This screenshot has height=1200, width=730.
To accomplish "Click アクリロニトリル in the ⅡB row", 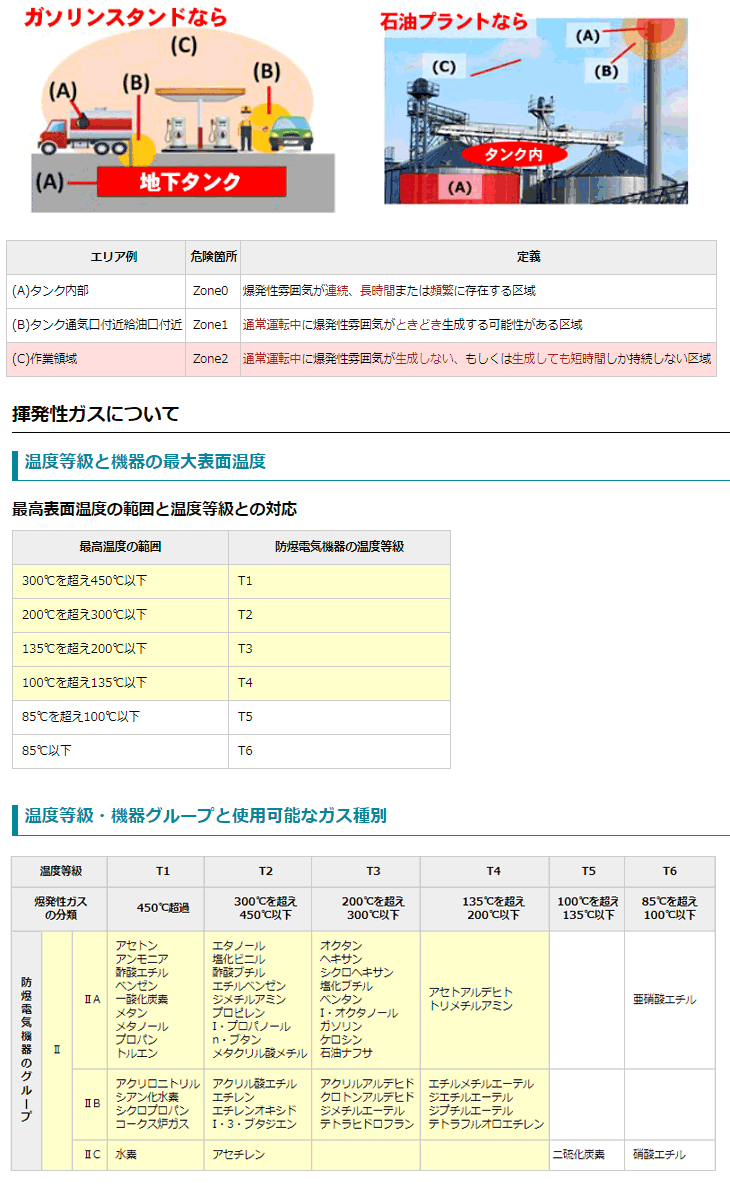I will click(x=157, y=1083).
